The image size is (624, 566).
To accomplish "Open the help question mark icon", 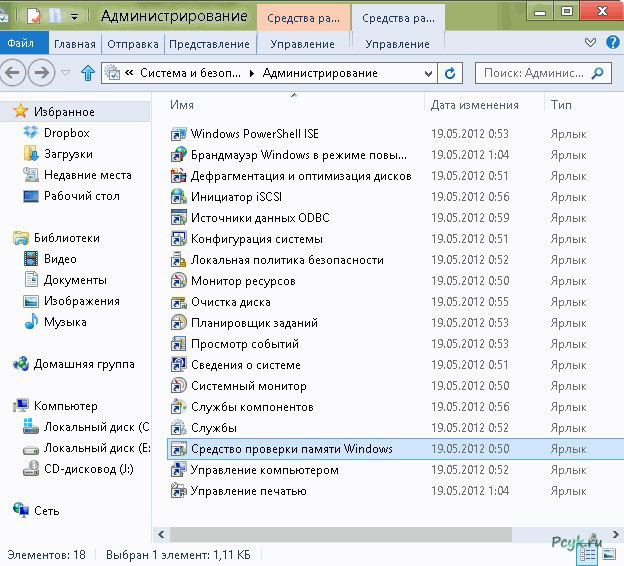I will [x=609, y=44].
